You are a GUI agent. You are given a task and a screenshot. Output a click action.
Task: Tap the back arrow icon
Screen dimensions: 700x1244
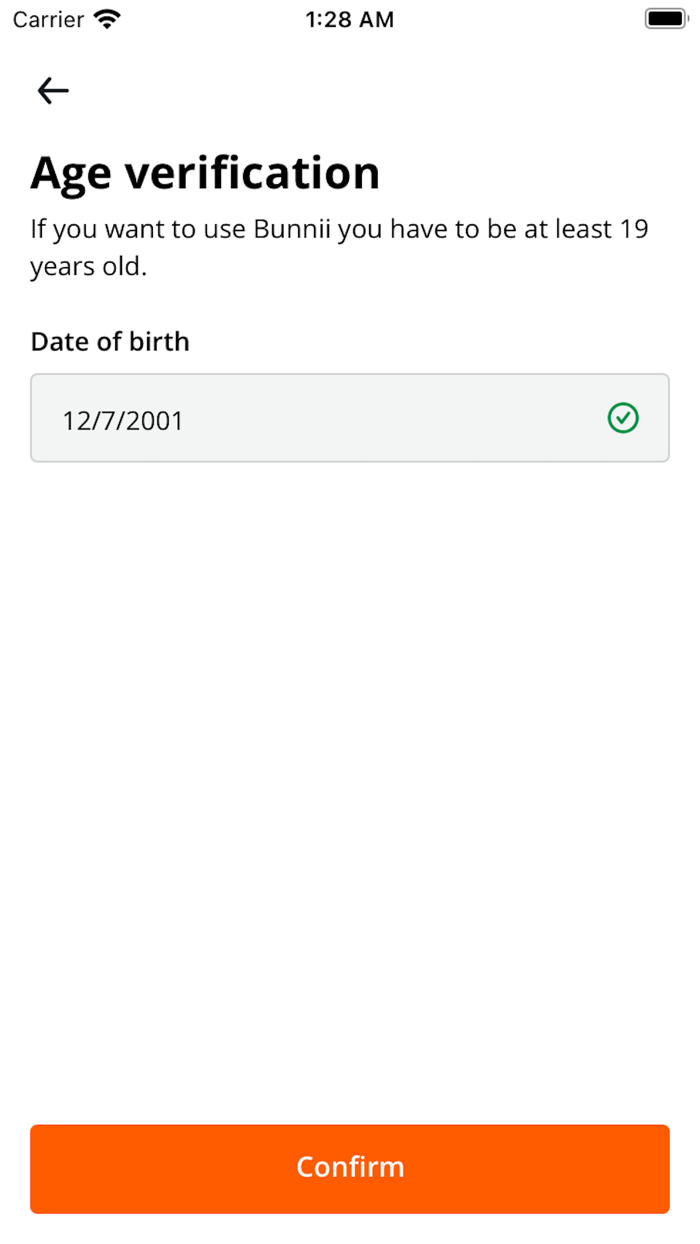(x=53, y=91)
